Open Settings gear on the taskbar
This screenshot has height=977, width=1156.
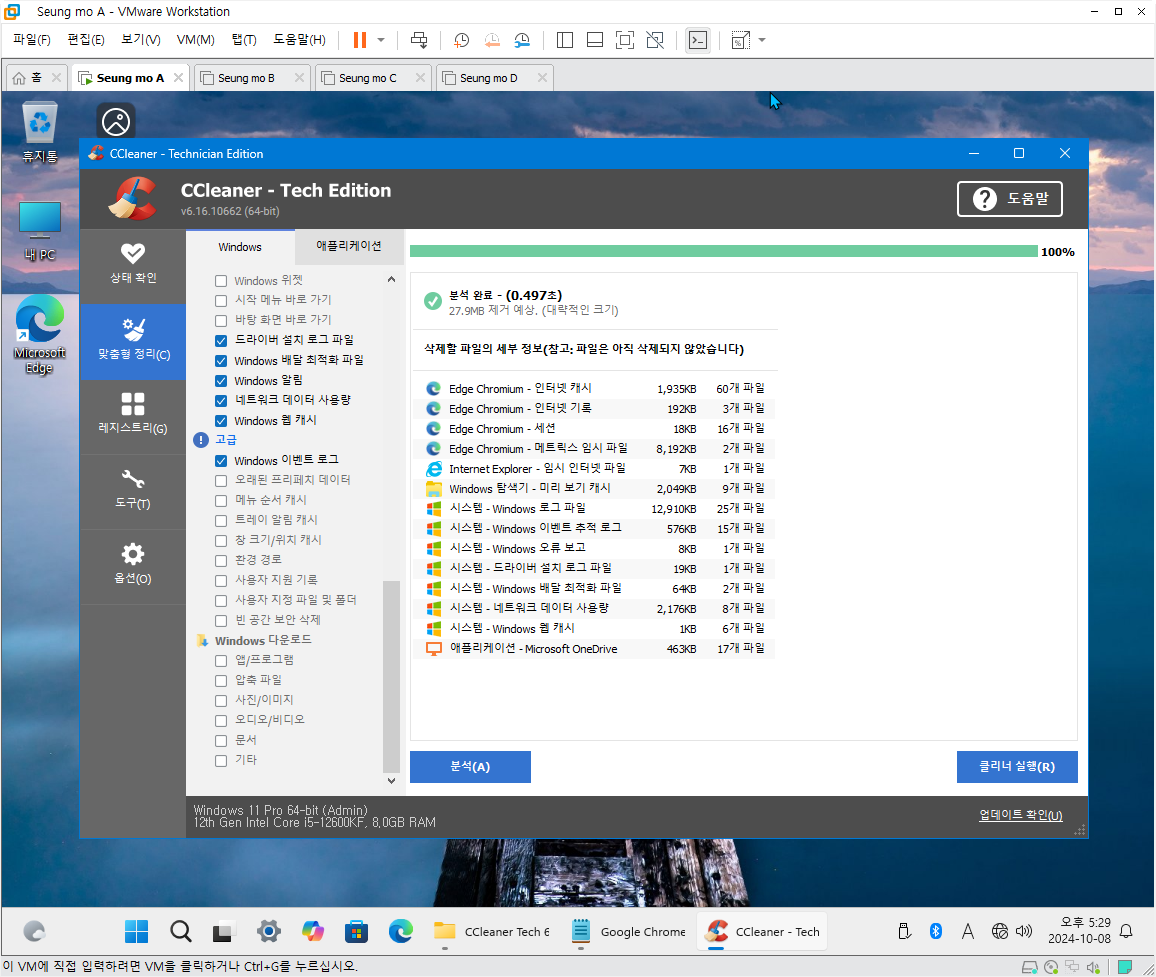[269, 931]
